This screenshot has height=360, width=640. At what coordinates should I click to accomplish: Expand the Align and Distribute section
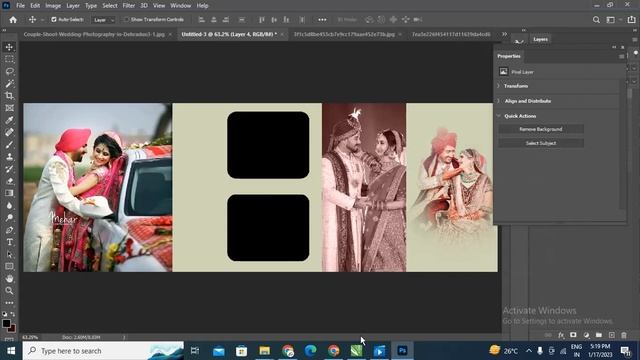(498, 101)
